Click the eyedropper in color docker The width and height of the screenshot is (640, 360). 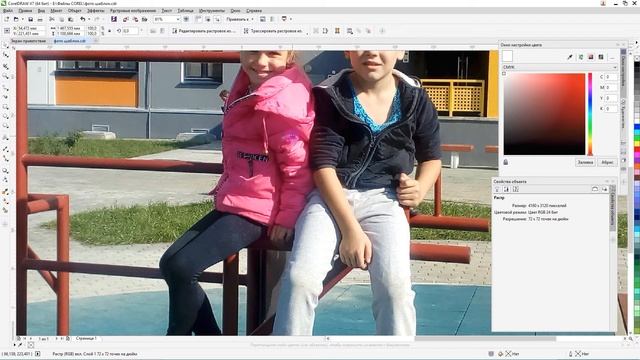(570, 57)
